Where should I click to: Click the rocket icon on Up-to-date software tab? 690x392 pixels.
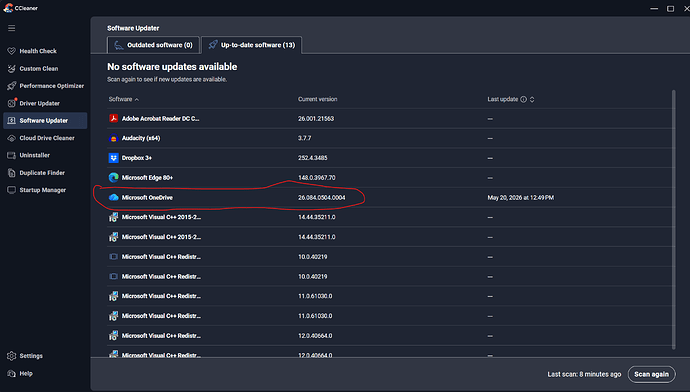point(213,45)
